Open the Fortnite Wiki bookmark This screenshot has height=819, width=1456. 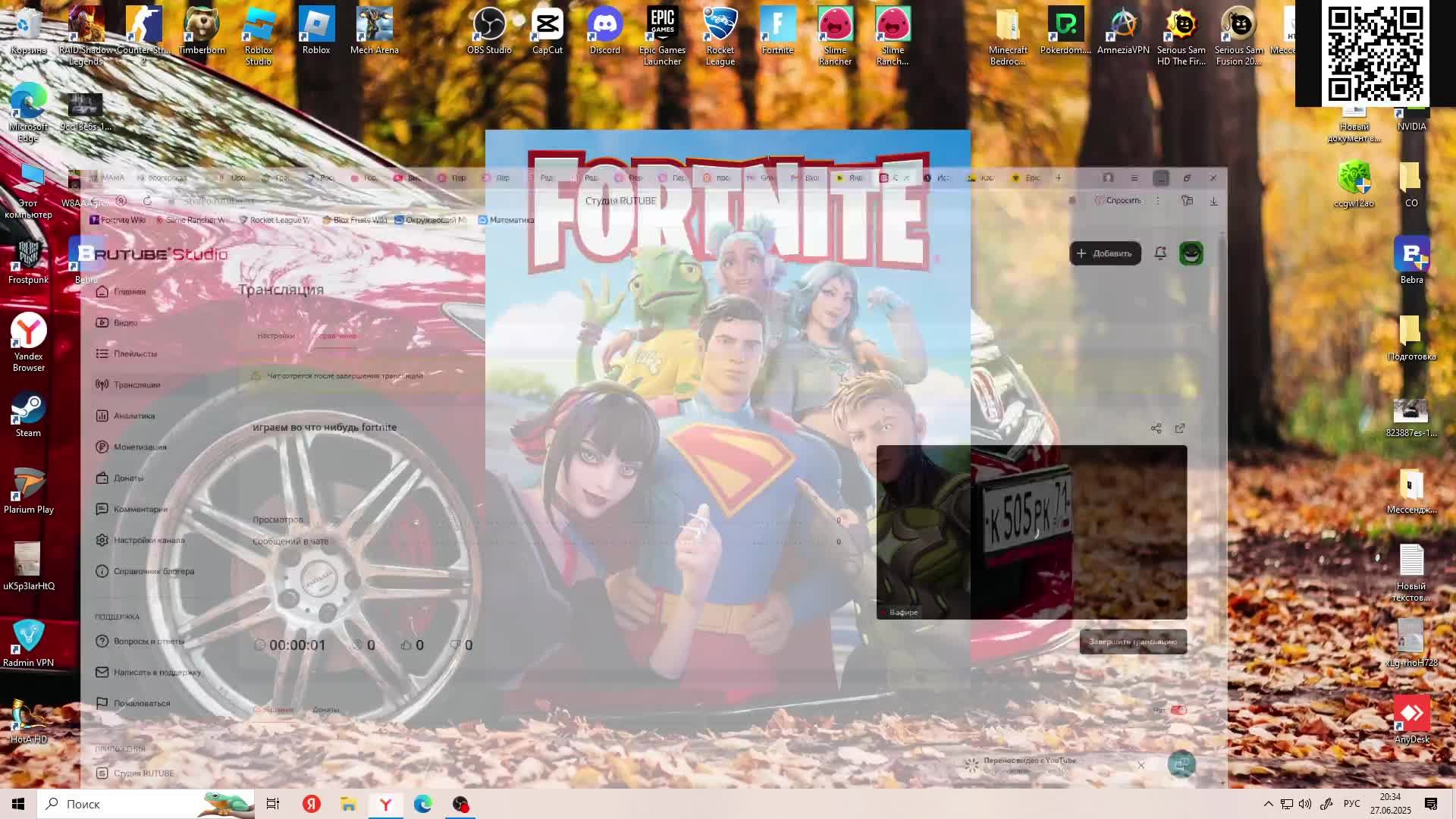(118, 220)
